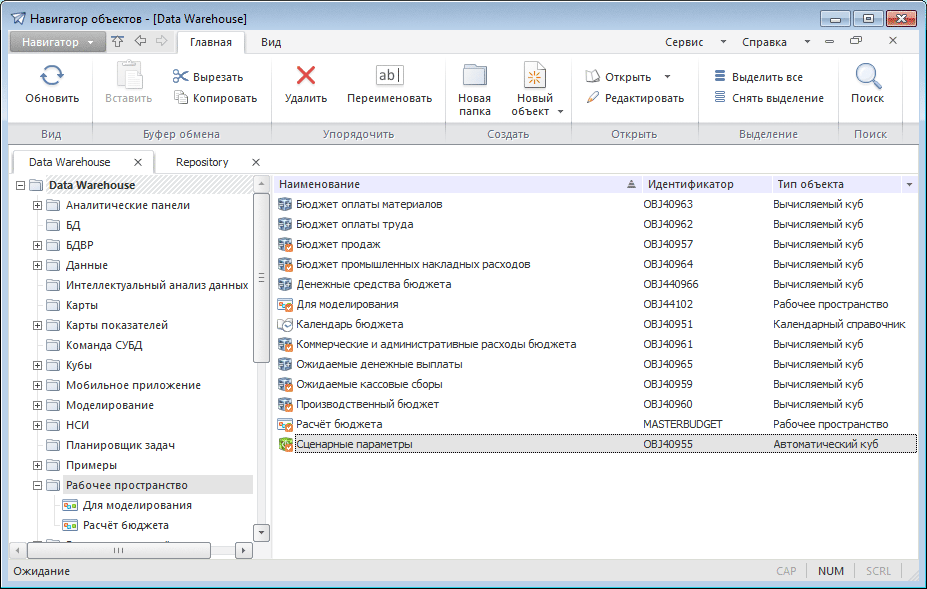Click tree horizontal scrollbar thumb

click(x=119, y=551)
